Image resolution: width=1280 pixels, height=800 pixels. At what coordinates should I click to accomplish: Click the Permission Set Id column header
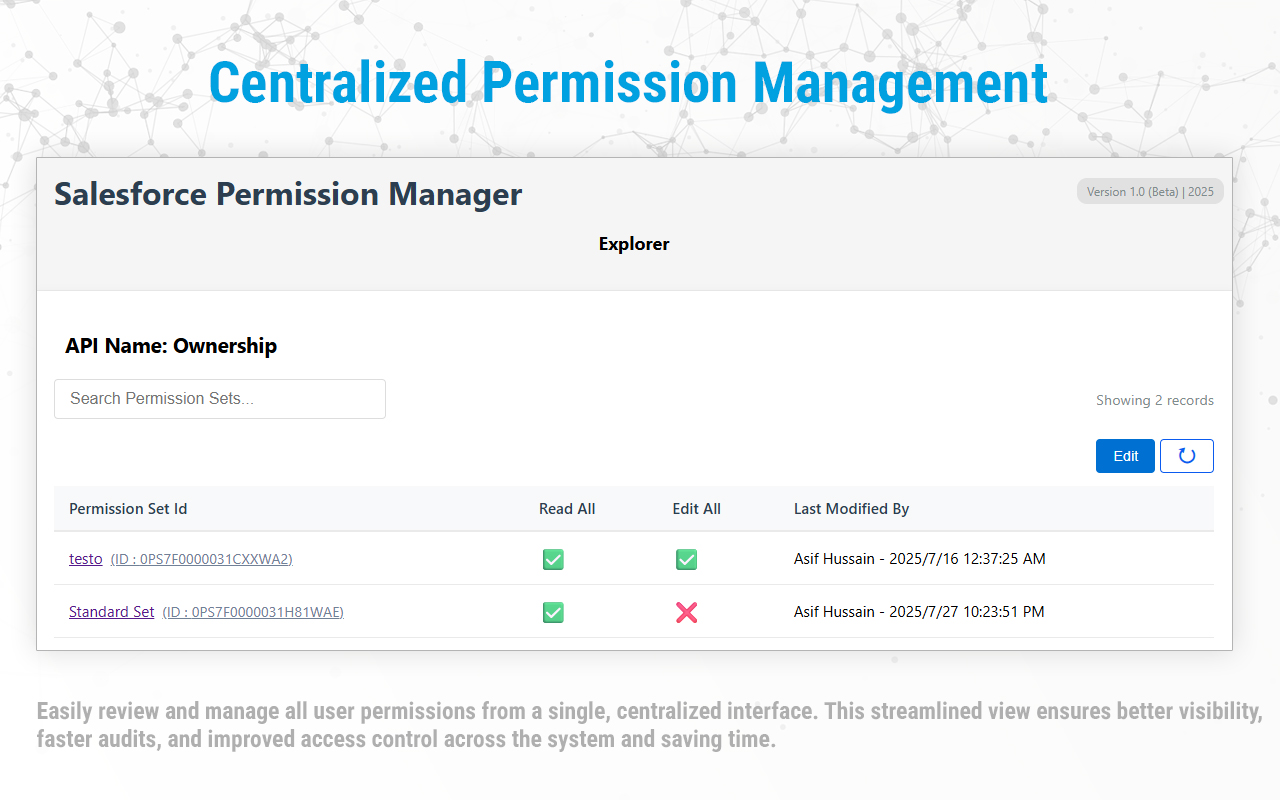tap(128, 509)
